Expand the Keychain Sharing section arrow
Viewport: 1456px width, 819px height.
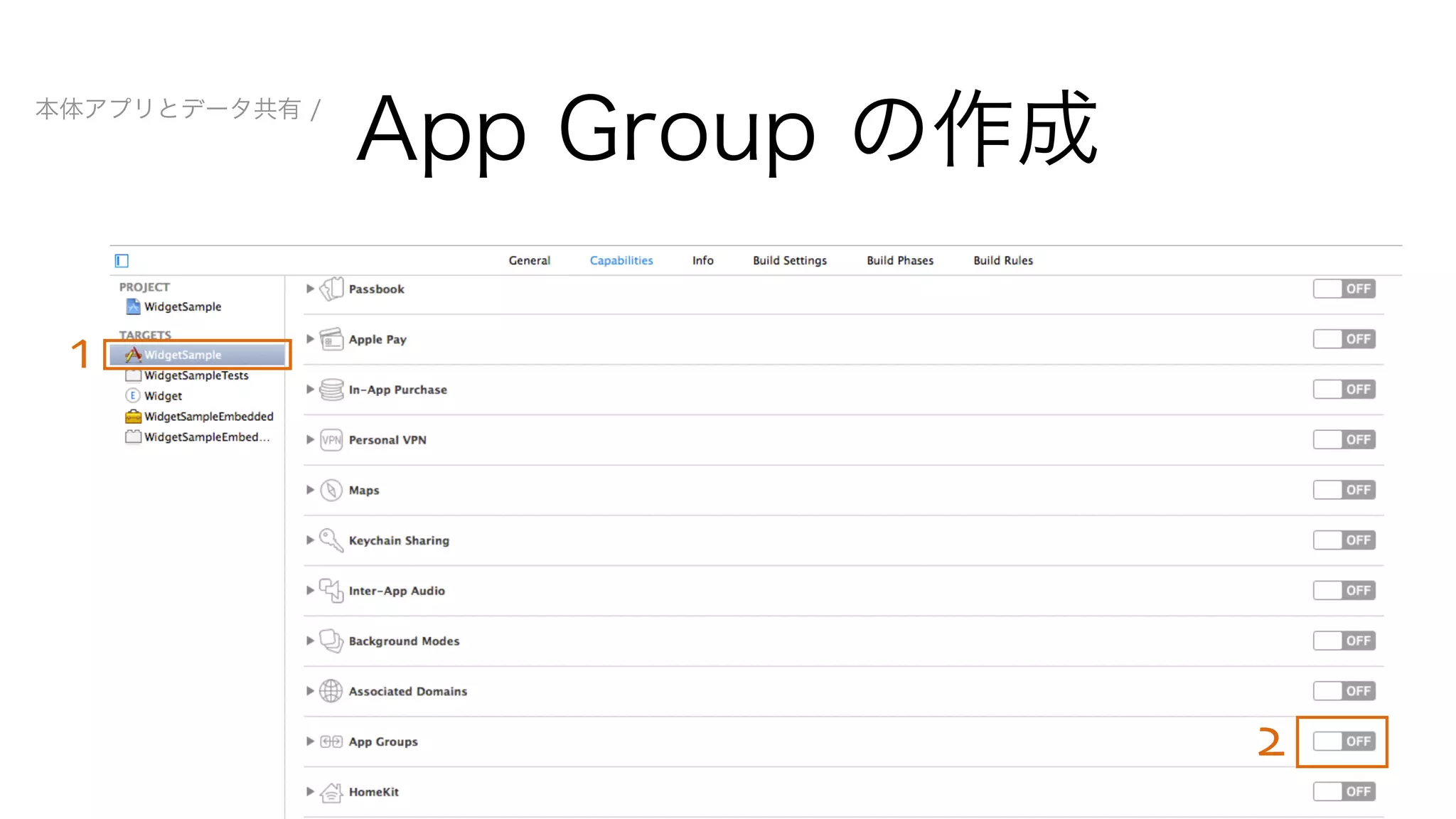[x=310, y=540]
